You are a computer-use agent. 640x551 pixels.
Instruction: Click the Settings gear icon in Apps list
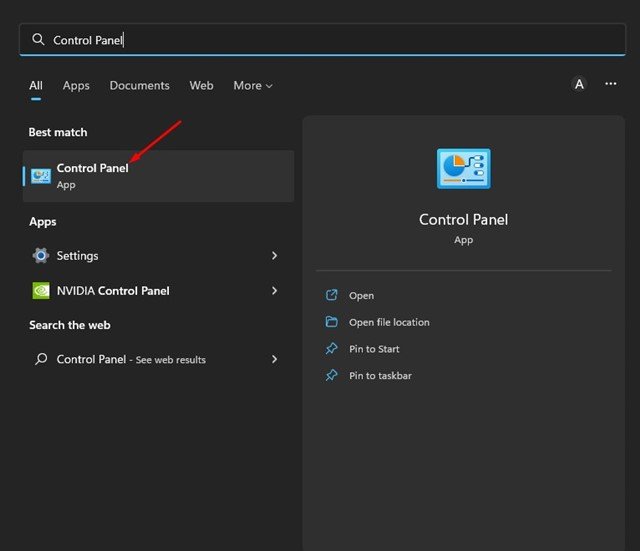tap(41, 256)
